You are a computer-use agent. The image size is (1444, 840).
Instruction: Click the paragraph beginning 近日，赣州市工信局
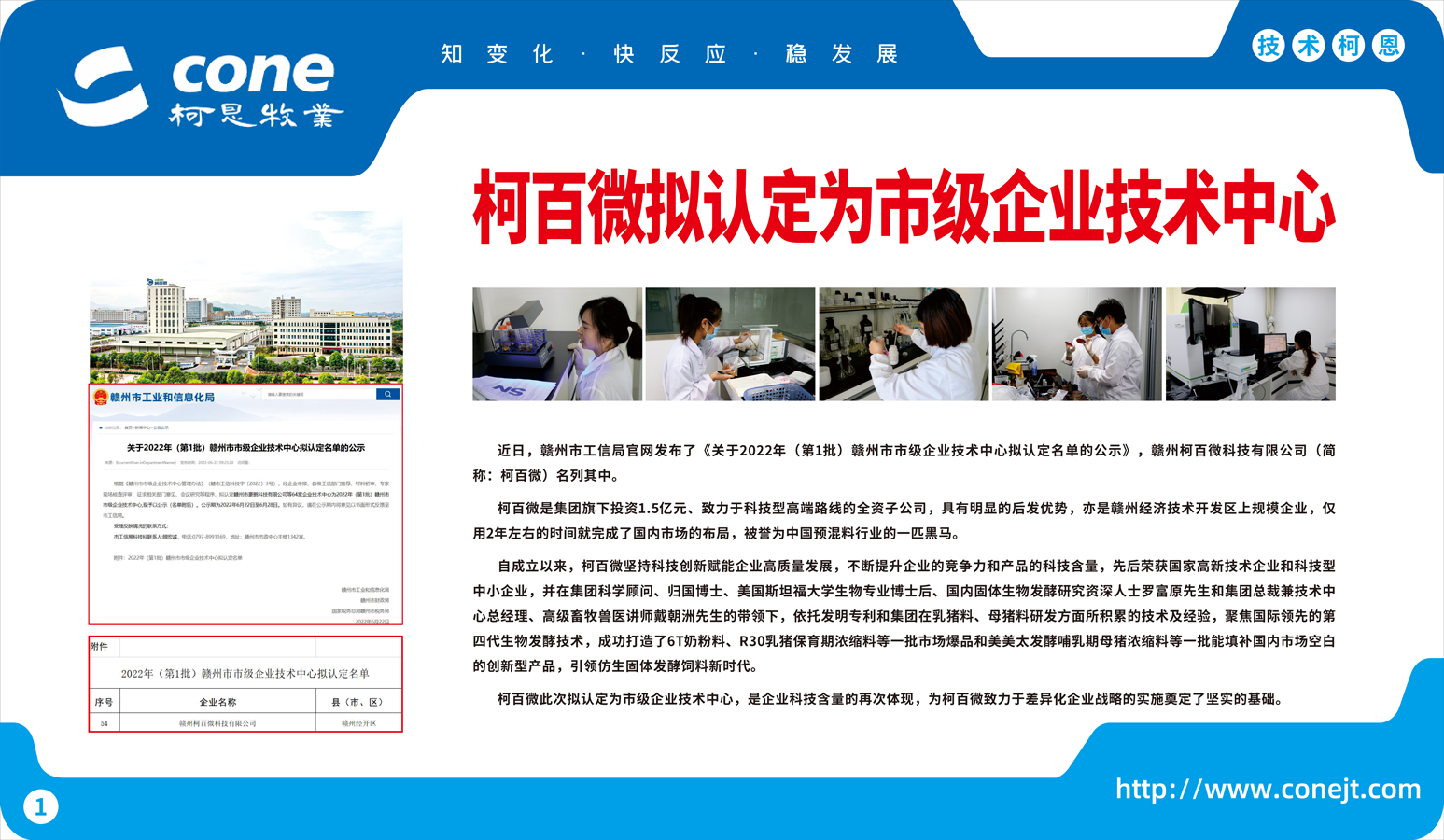[x=904, y=463]
